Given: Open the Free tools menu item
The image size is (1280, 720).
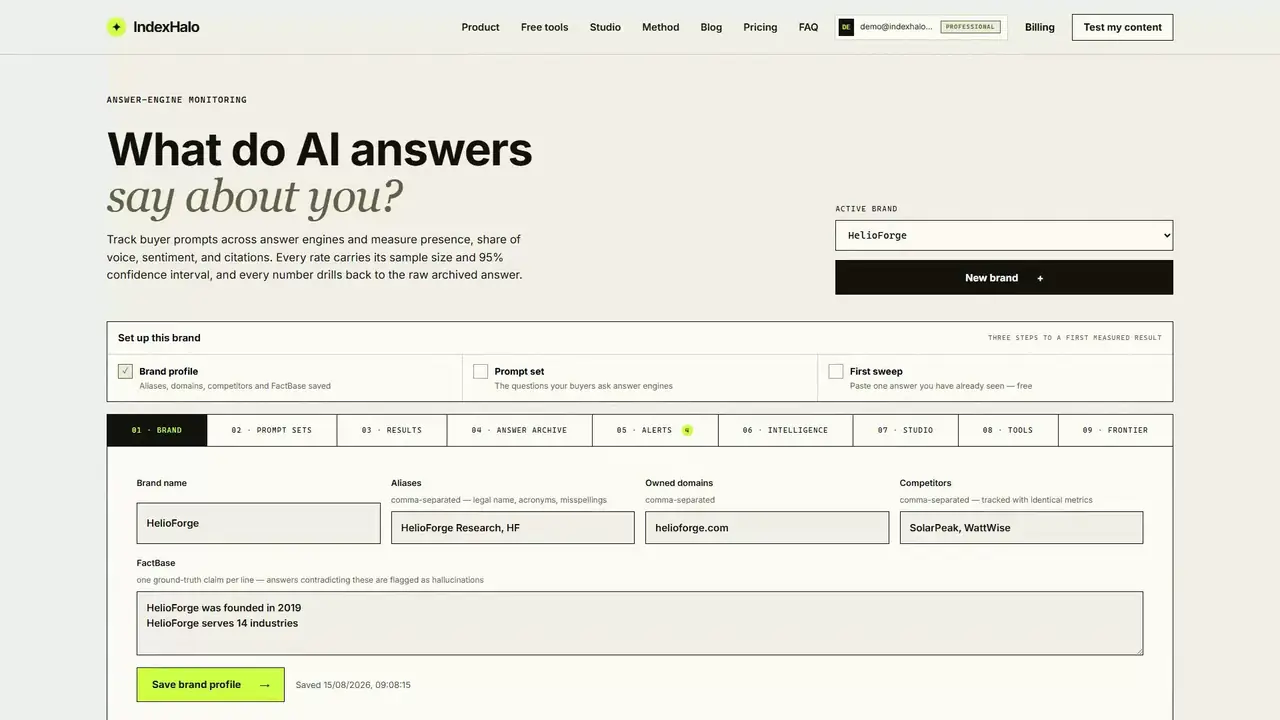Looking at the screenshot, I should tap(544, 27).
